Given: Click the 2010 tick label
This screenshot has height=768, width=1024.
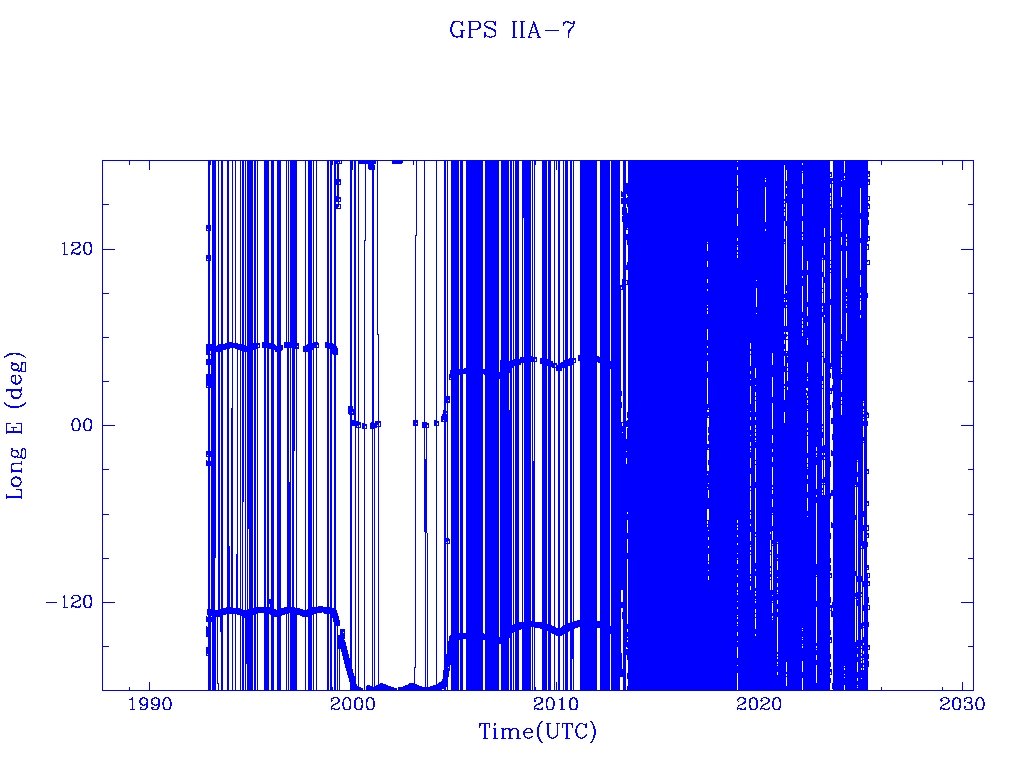Looking at the screenshot, I should click(x=556, y=704).
